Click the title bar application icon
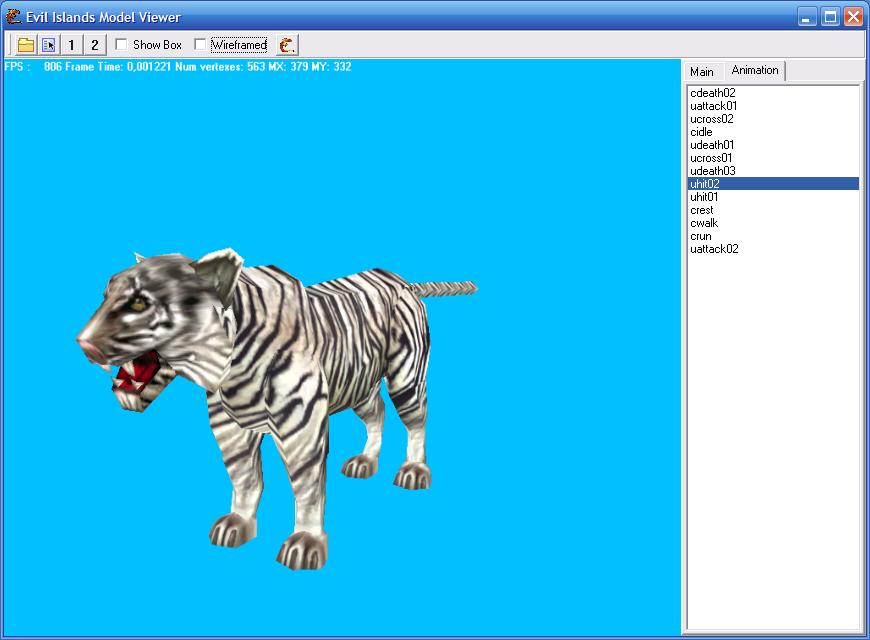 [12, 17]
